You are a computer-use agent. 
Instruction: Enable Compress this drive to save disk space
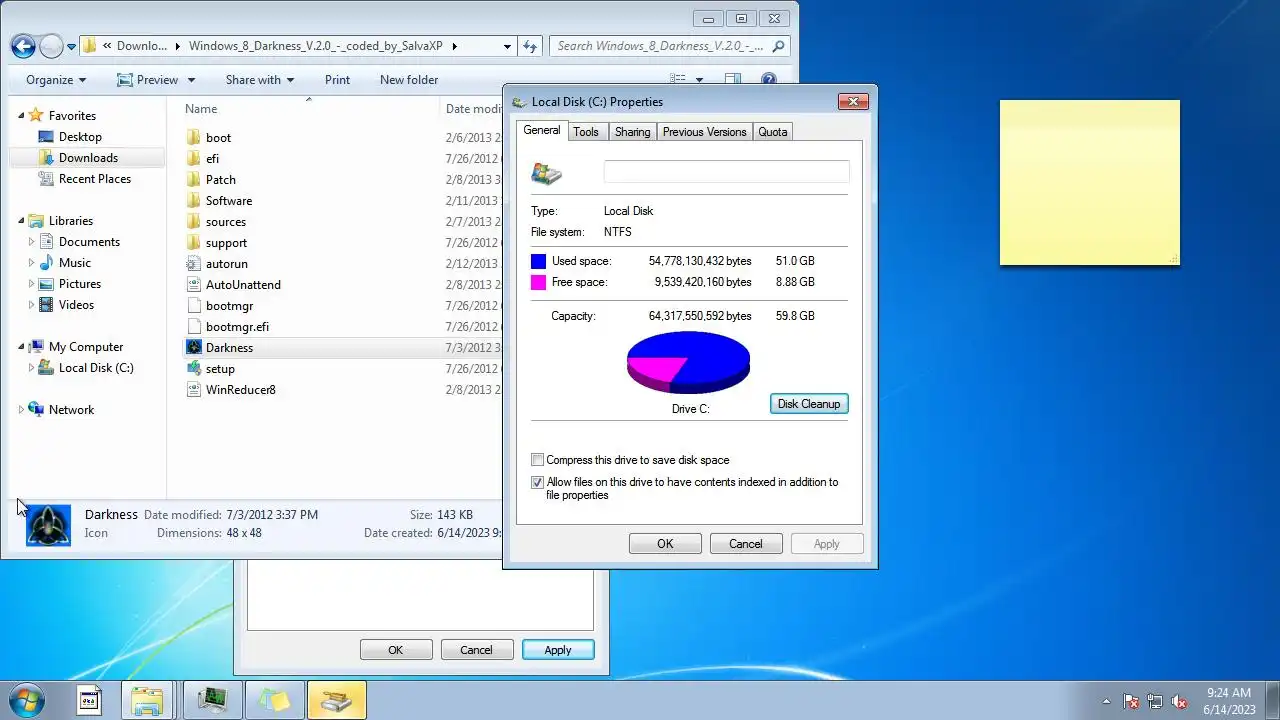538,460
